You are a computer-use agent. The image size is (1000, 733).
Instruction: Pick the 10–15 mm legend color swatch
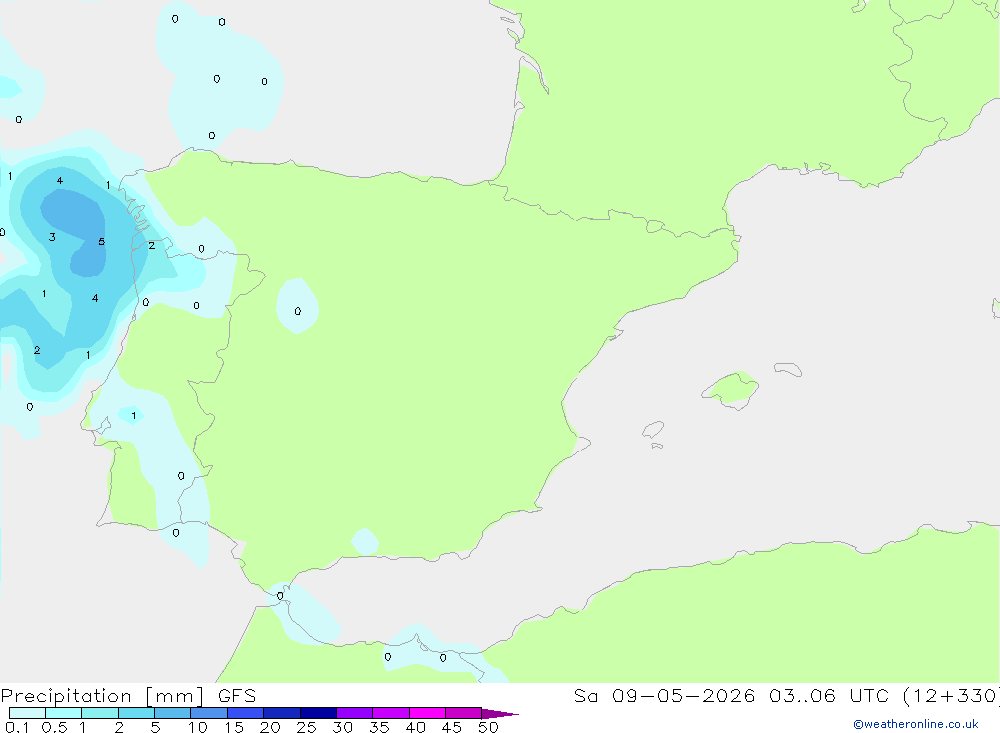(209, 713)
